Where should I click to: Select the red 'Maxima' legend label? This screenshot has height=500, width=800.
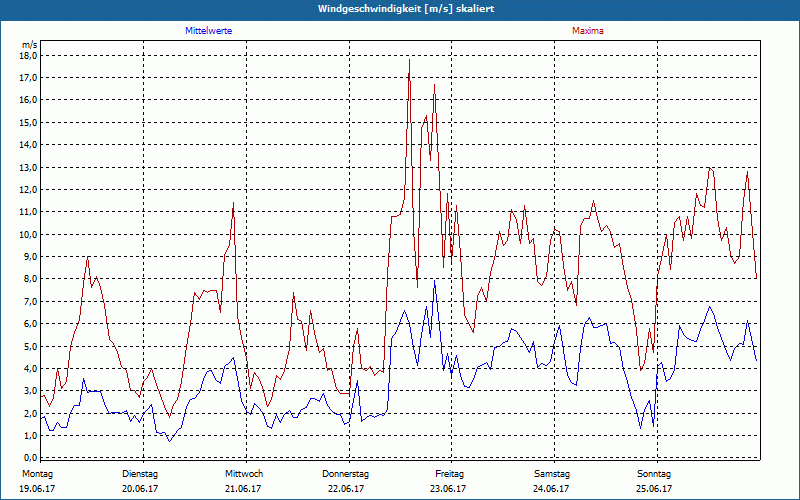588,31
